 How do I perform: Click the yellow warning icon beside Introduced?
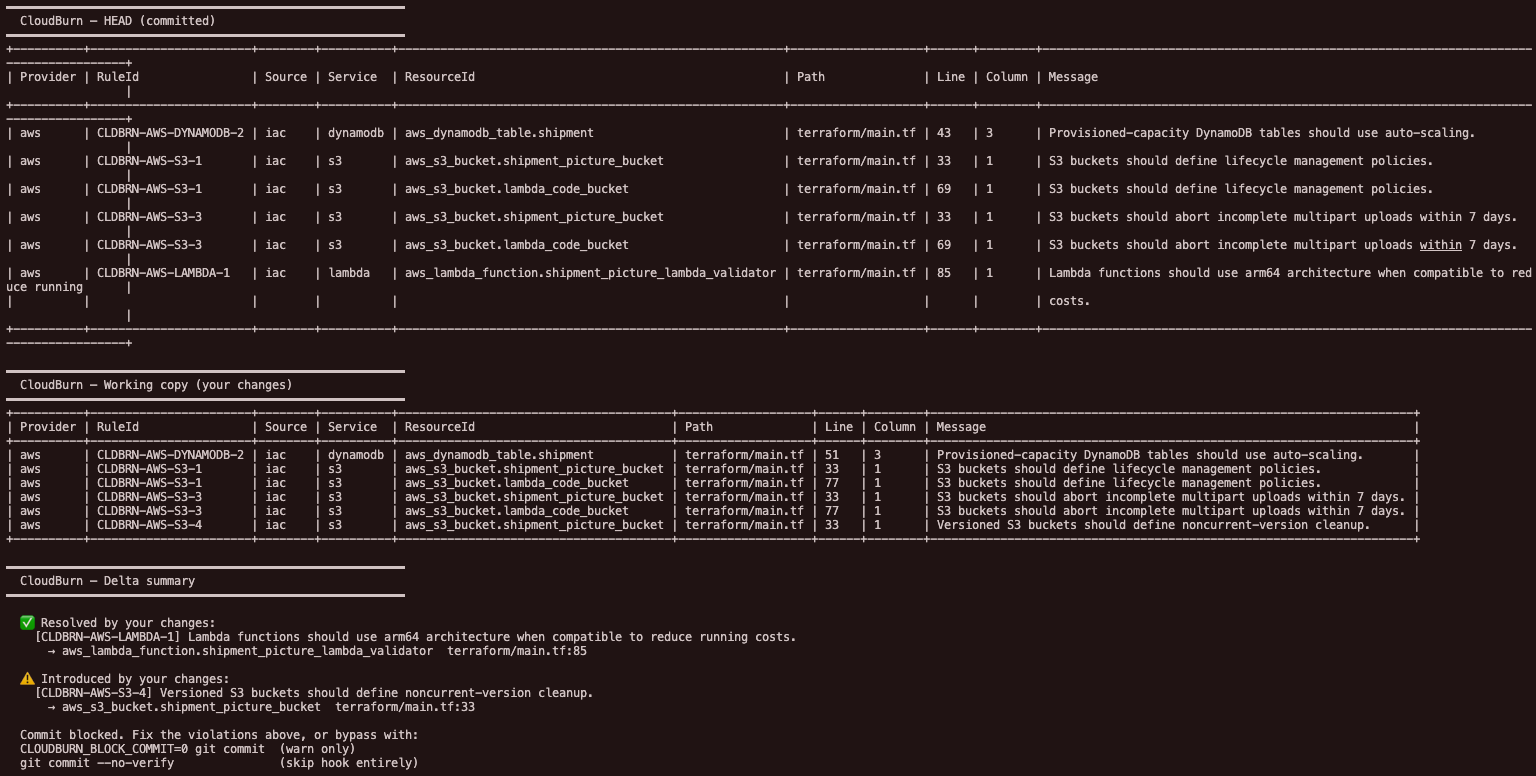click(x=27, y=678)
